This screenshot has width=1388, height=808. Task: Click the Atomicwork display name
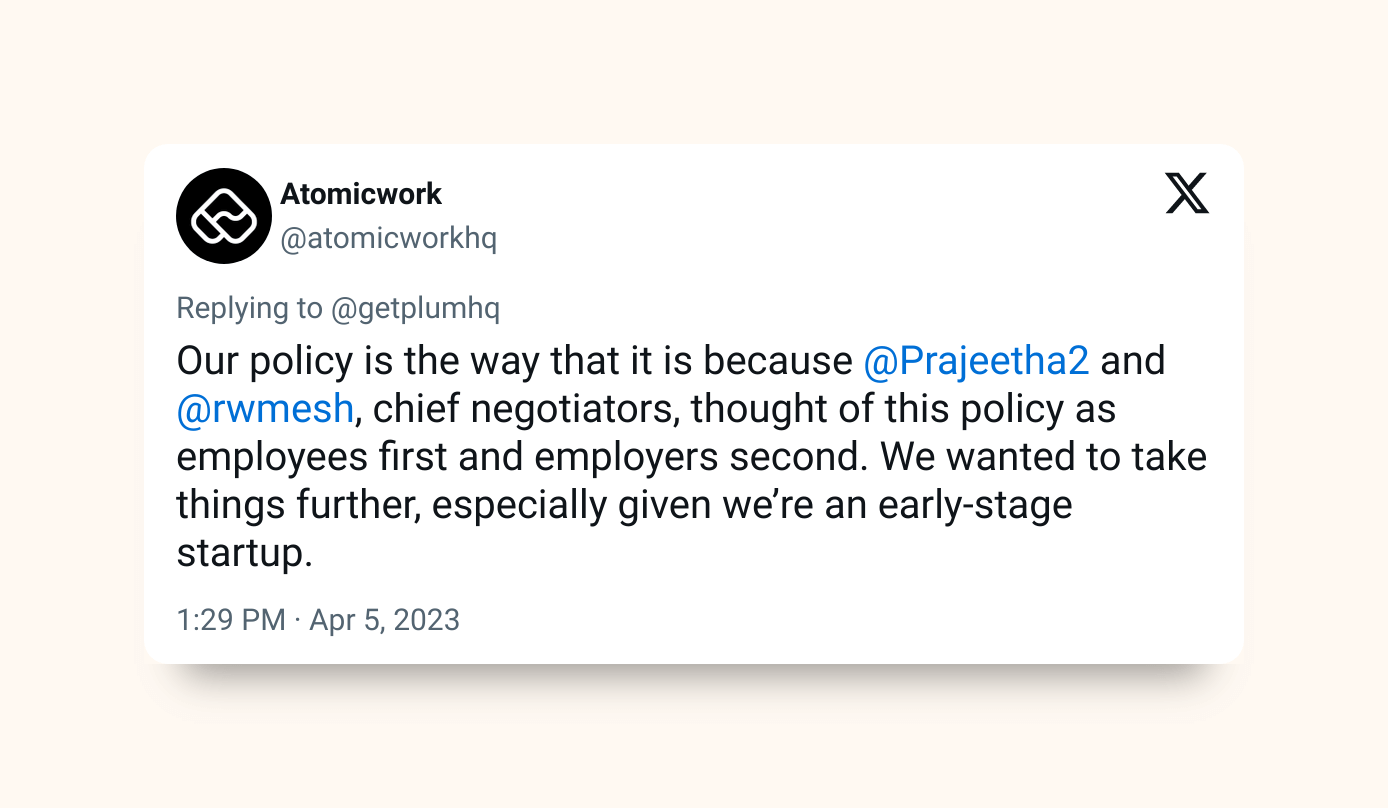tap(361, 193)
